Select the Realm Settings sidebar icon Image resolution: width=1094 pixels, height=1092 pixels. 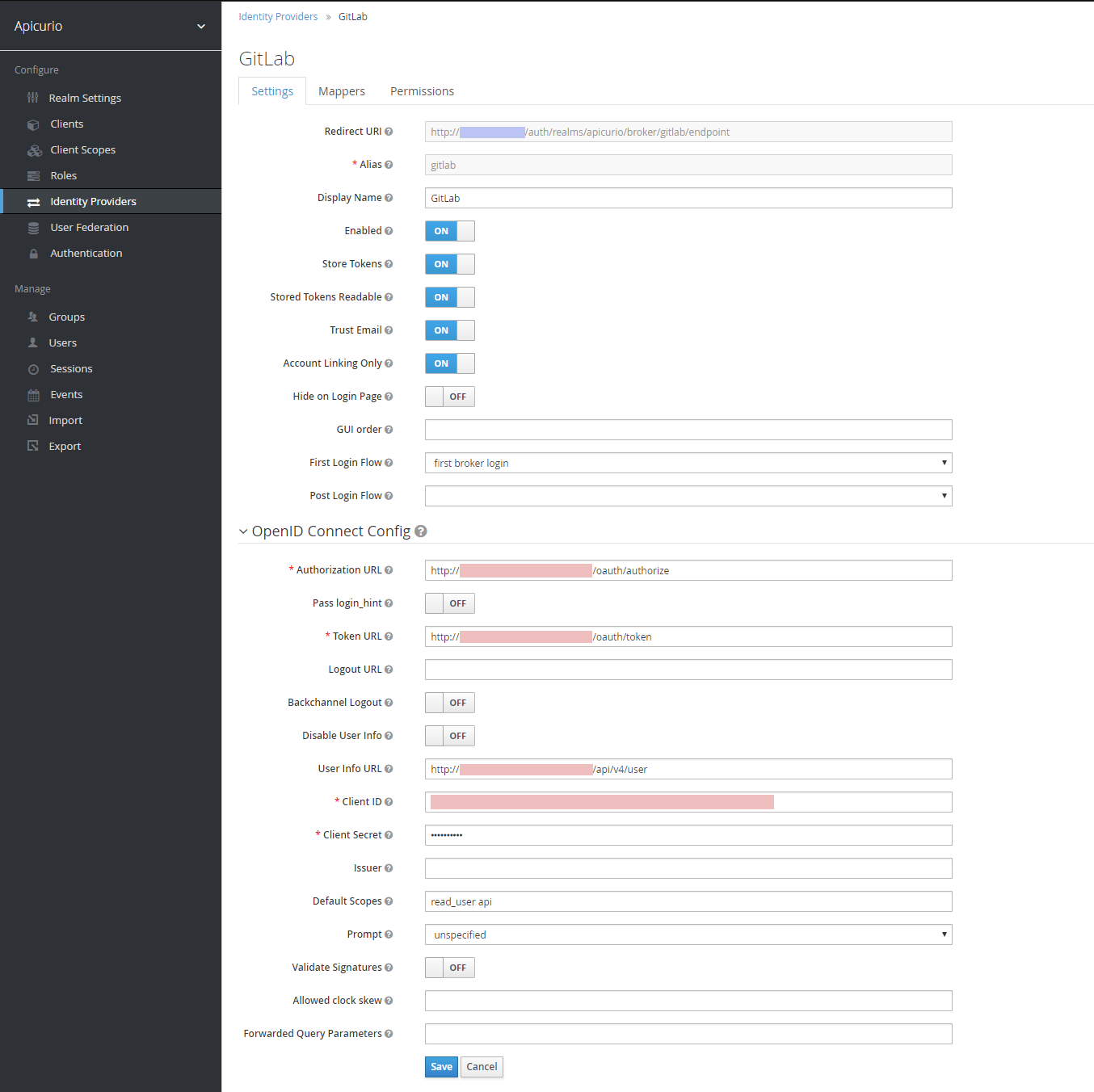click(32, 98)
